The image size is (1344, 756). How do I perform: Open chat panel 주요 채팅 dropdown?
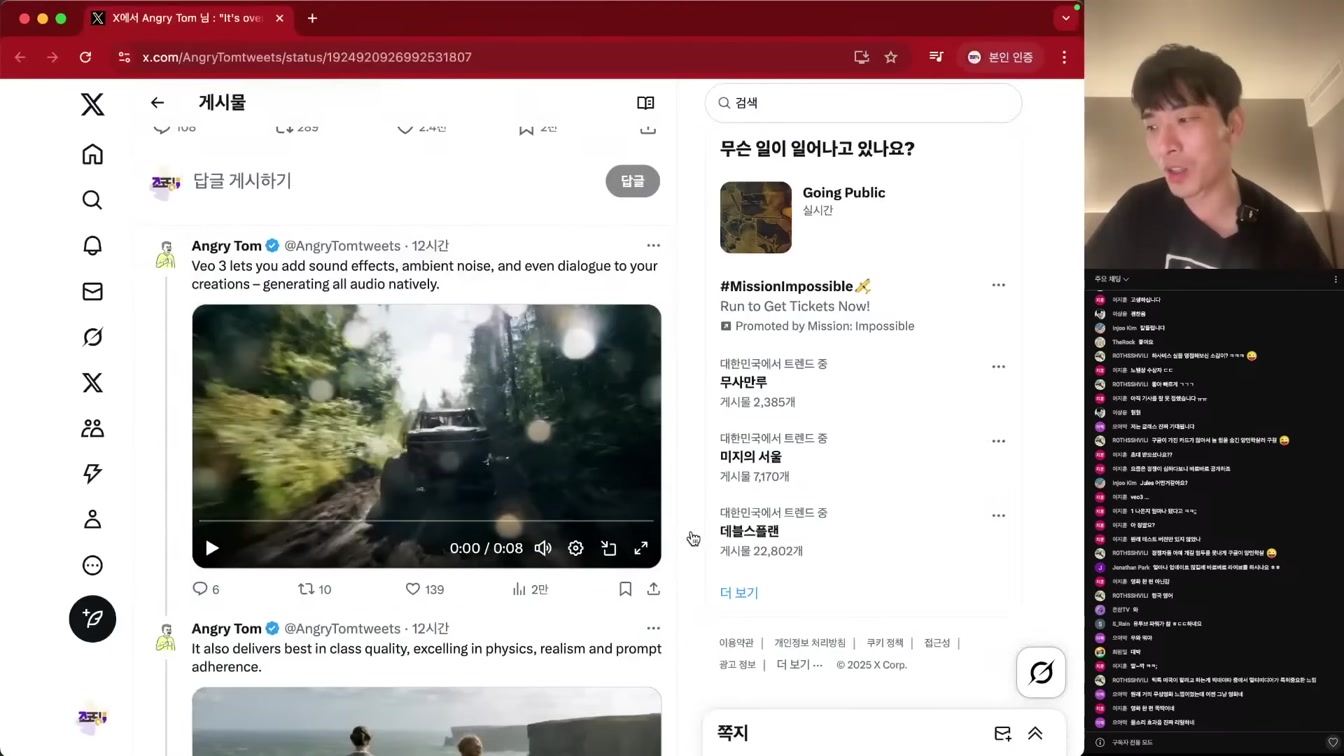[1111, 279]
